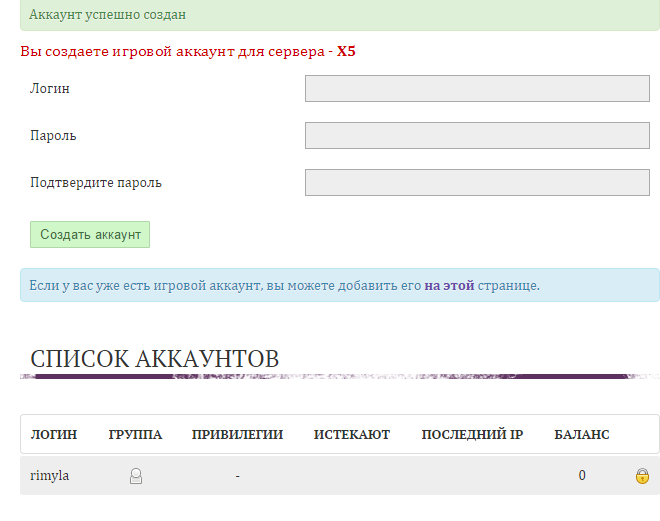Viewport: 660px width, 521px height.
Task: Click the Подтвердите пароль label
Action: coord(96,183)
